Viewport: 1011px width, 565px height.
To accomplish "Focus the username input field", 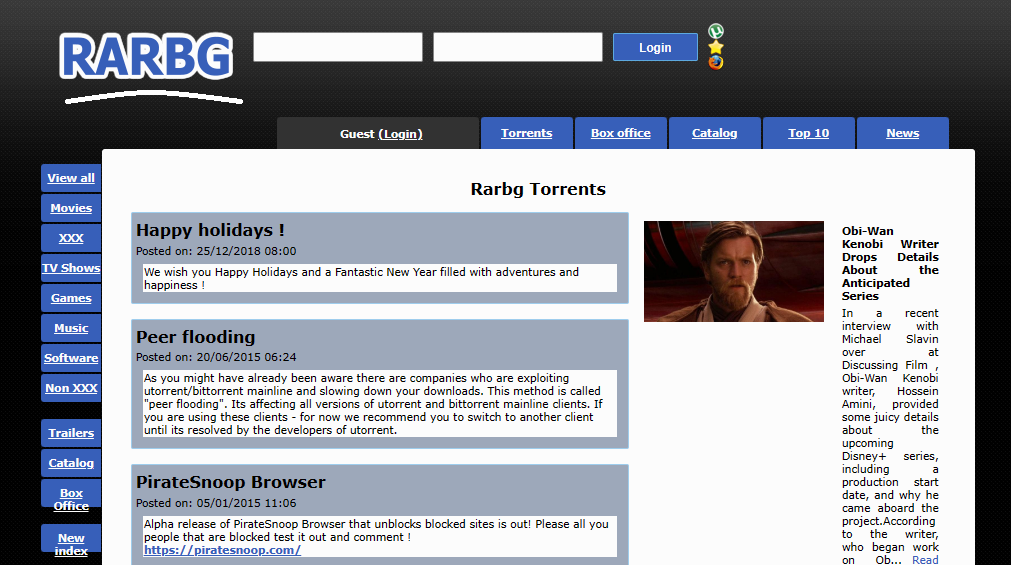I will pyautogui.click(x=338, y=47).
